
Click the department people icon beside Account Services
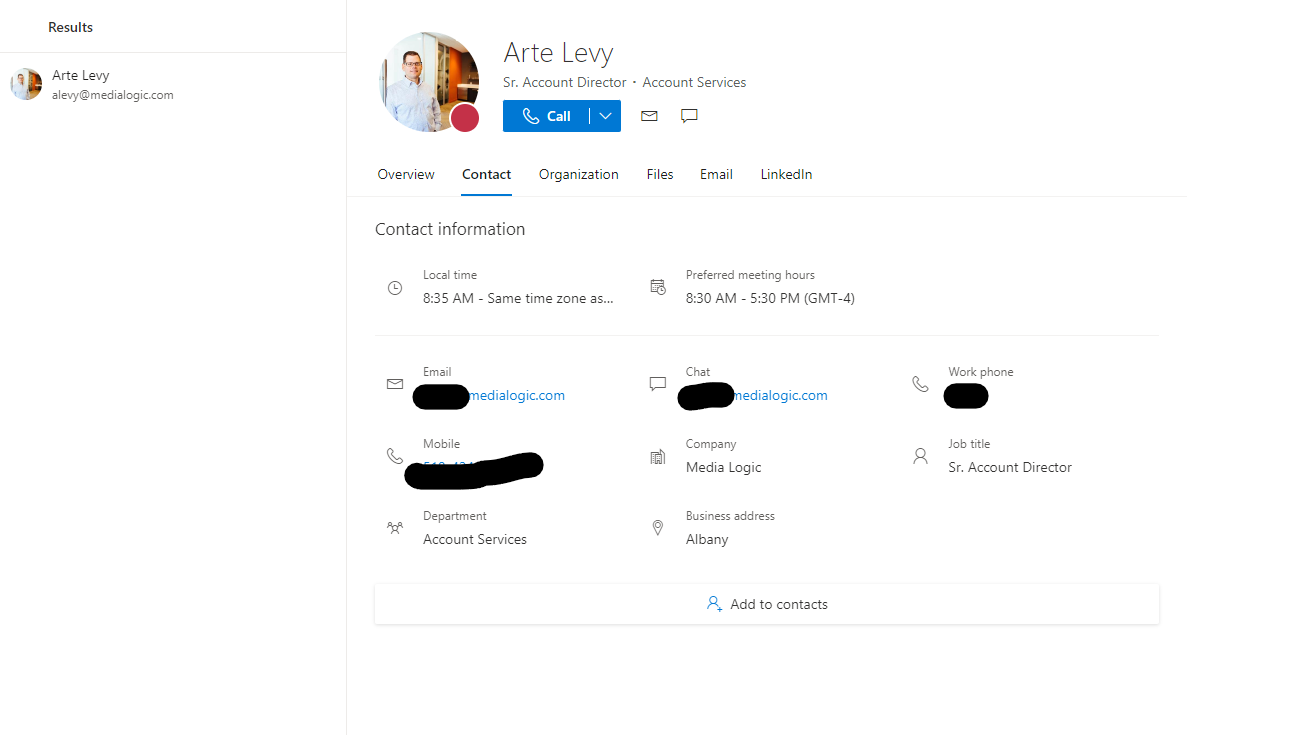point(396,527)
